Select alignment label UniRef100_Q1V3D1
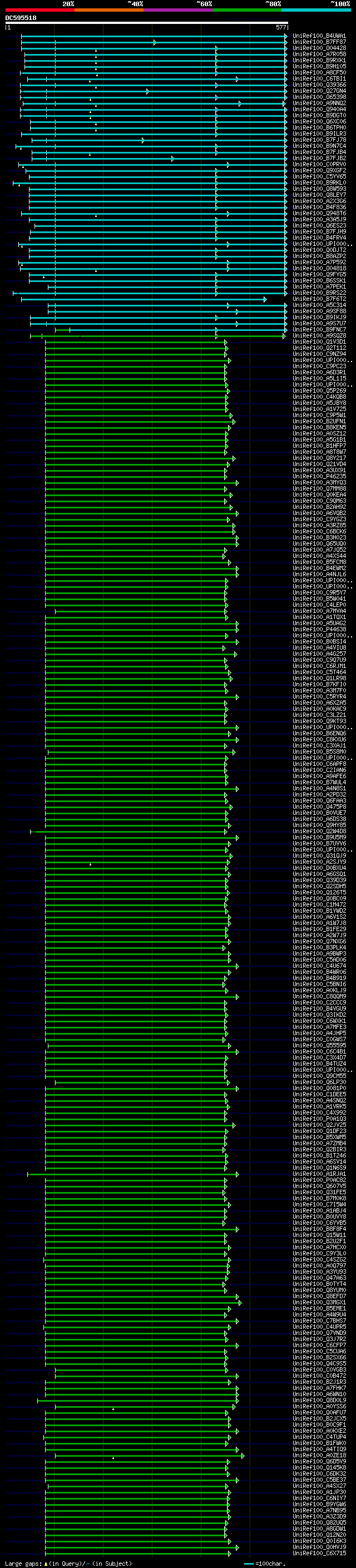This screenshot has width=356, height=1568. pyautogui.click(x=319, y=342)
